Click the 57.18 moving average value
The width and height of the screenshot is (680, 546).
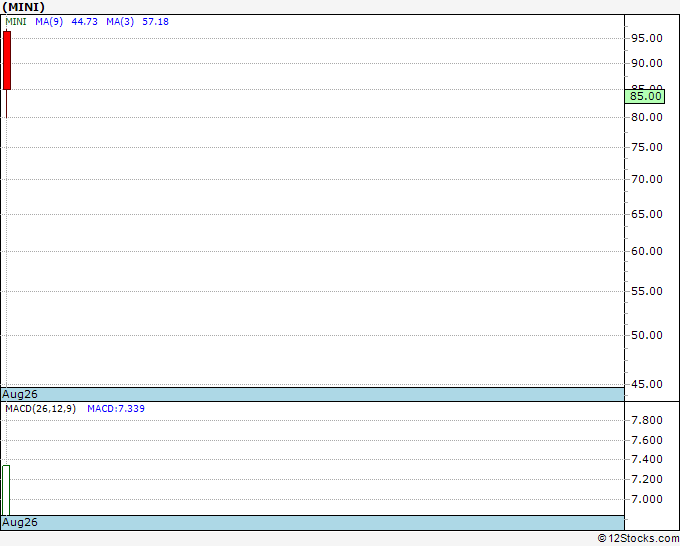pyautogui.click(x=156, y=22)
